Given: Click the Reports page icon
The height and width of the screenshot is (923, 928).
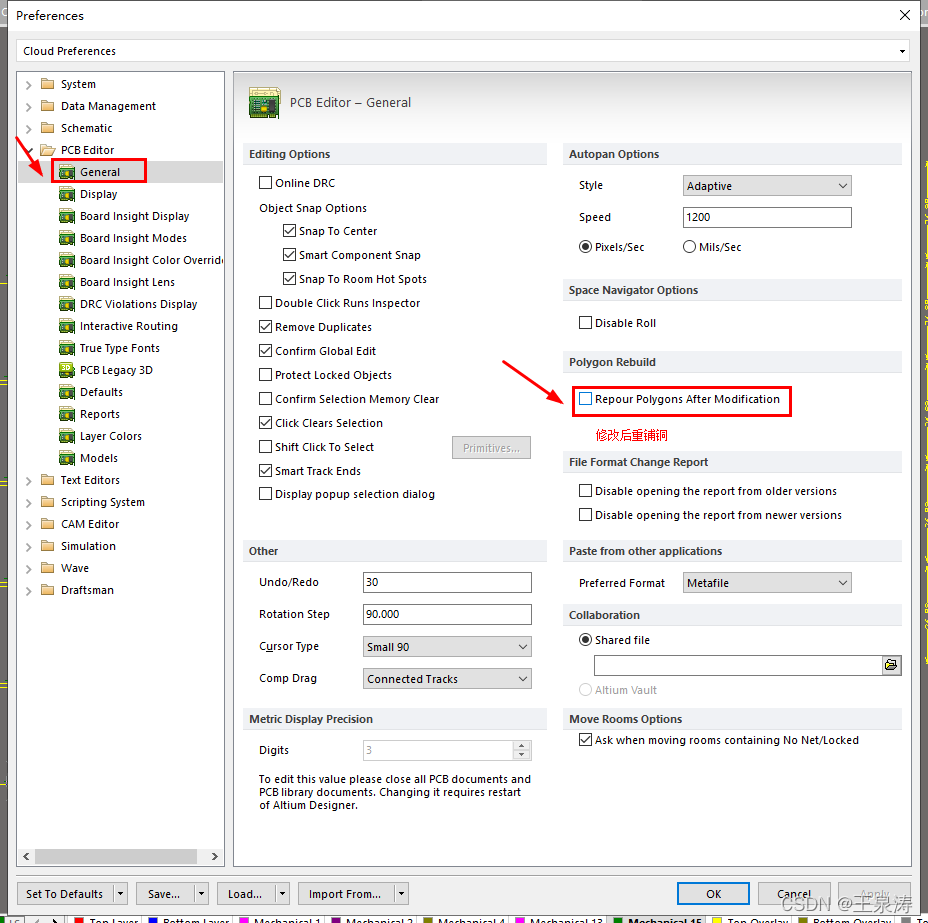Looking at the screenshot, I should tap(67, 414).
